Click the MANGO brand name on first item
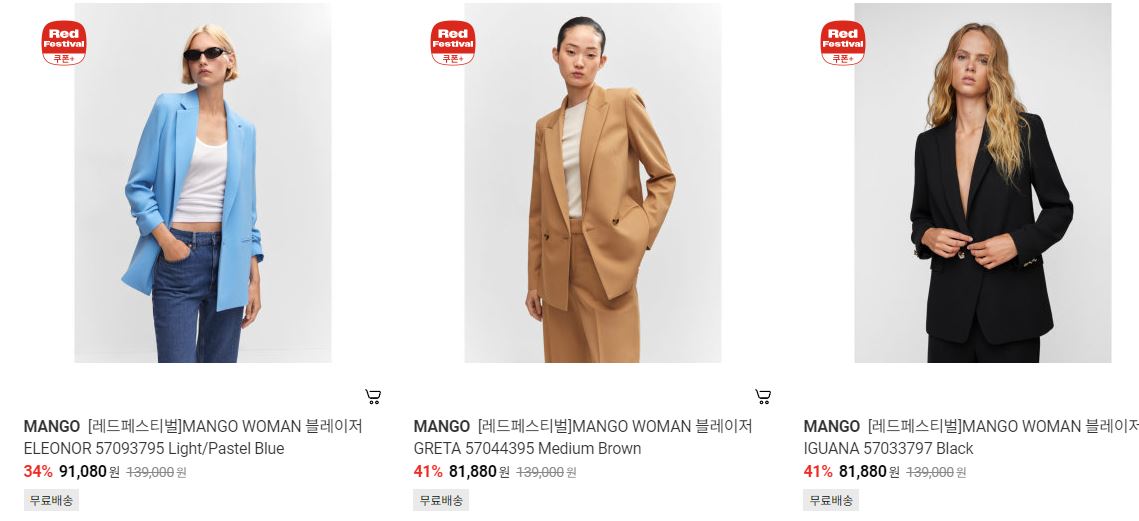This screenshot has width=1139, height=521. tap(52, 427)
